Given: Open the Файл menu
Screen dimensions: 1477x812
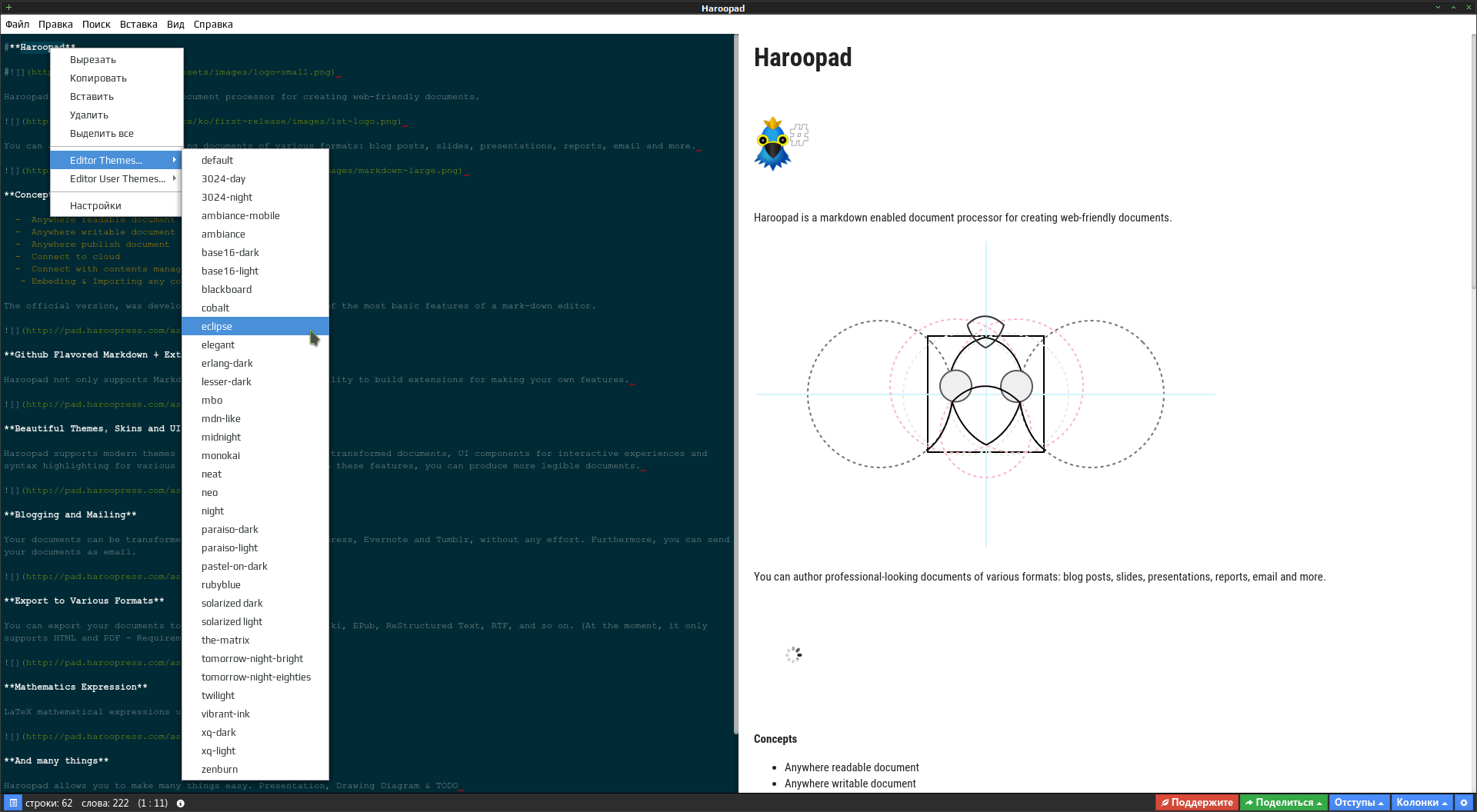Looking at the screenshot, I should (17, 25).
